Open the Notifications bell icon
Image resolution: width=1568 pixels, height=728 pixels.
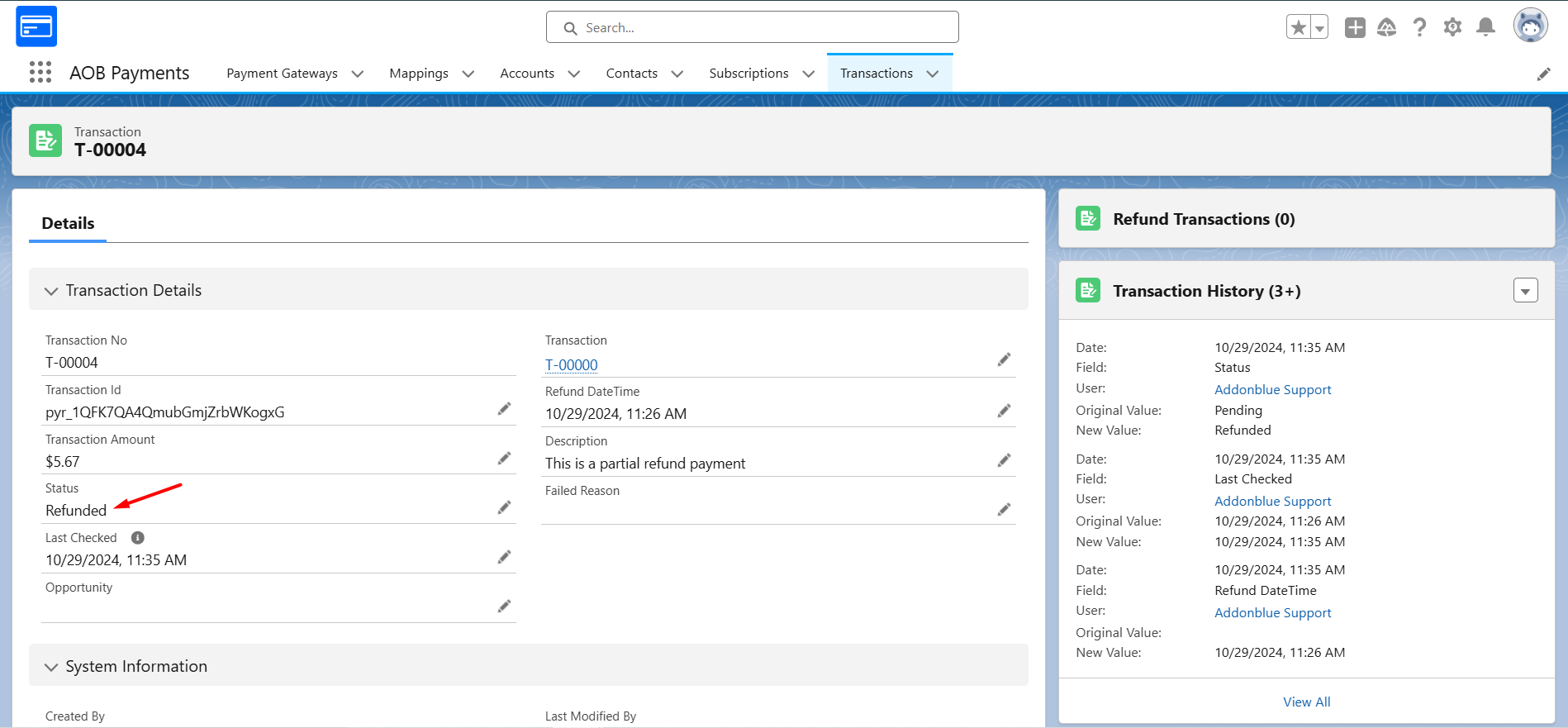click(x=1485, y=27)
